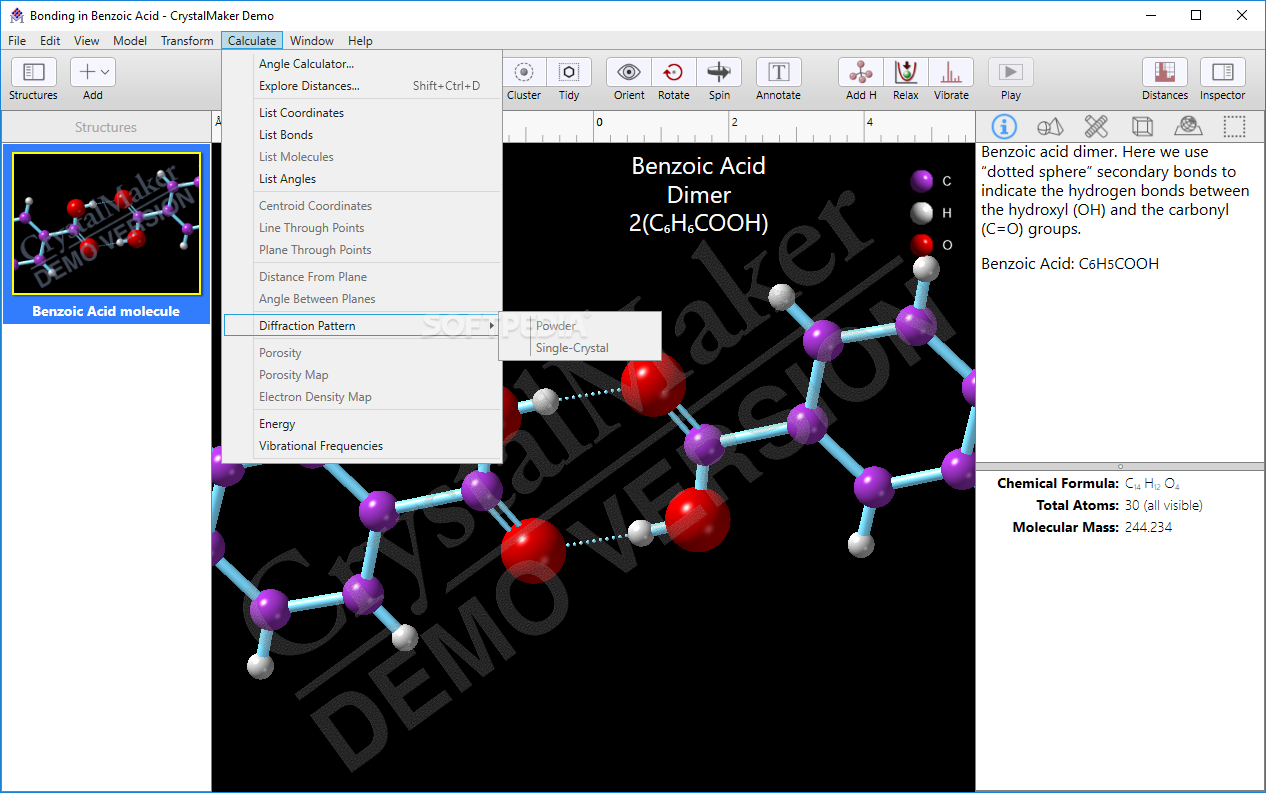Screen dimensions: 1266x793
Task: Click the Vibrate tool
Action: tap(951, 73)
